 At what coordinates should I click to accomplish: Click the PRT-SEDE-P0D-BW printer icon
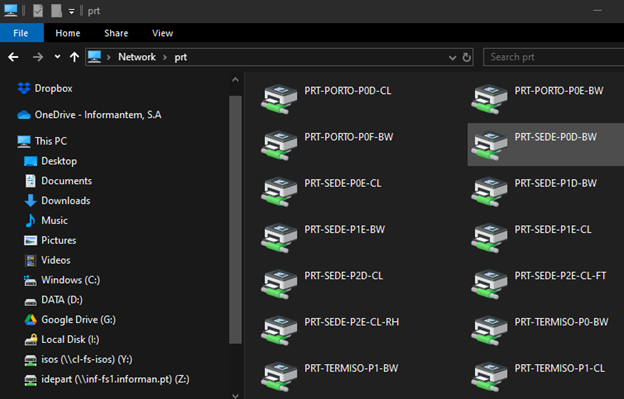click(x=489, y=145)
